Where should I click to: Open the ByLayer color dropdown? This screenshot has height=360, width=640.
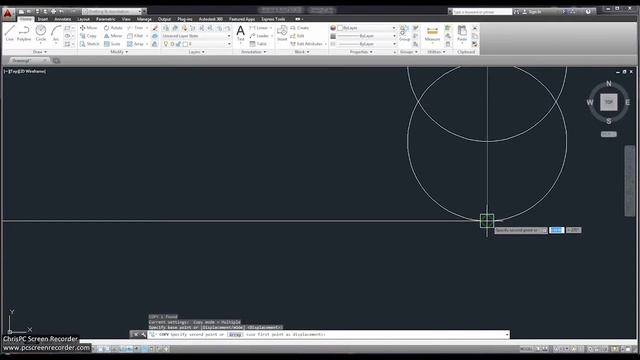click(x=366, y=28)
